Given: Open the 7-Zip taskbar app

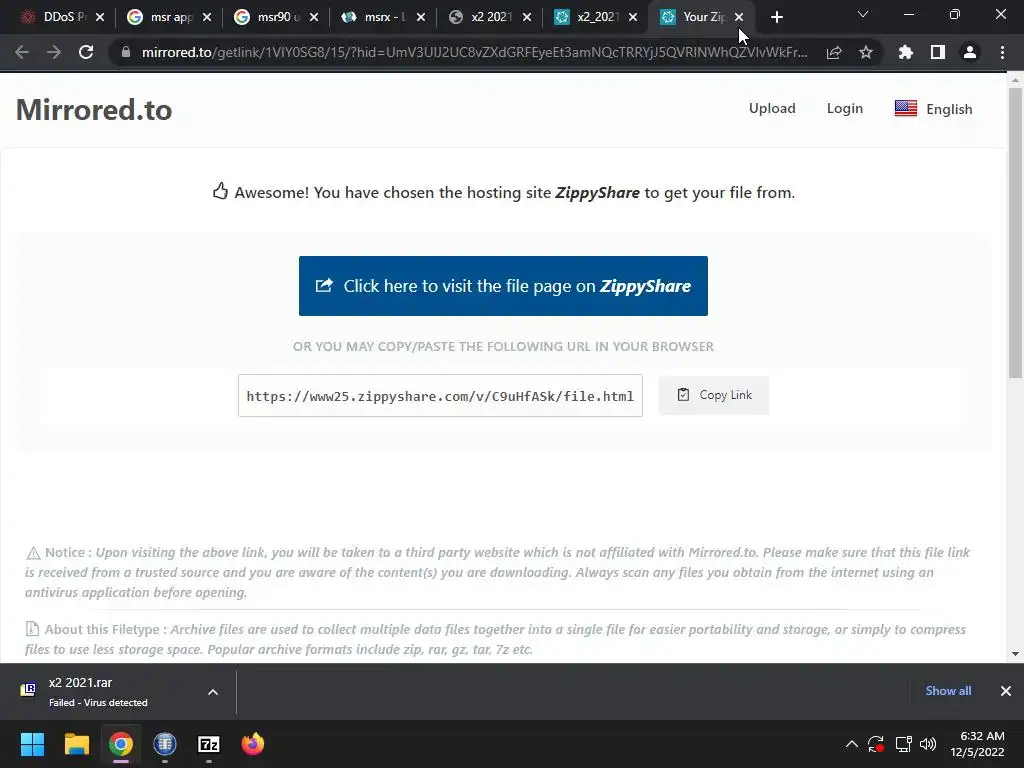Looking at the screenshot, I should coord(208,744).
